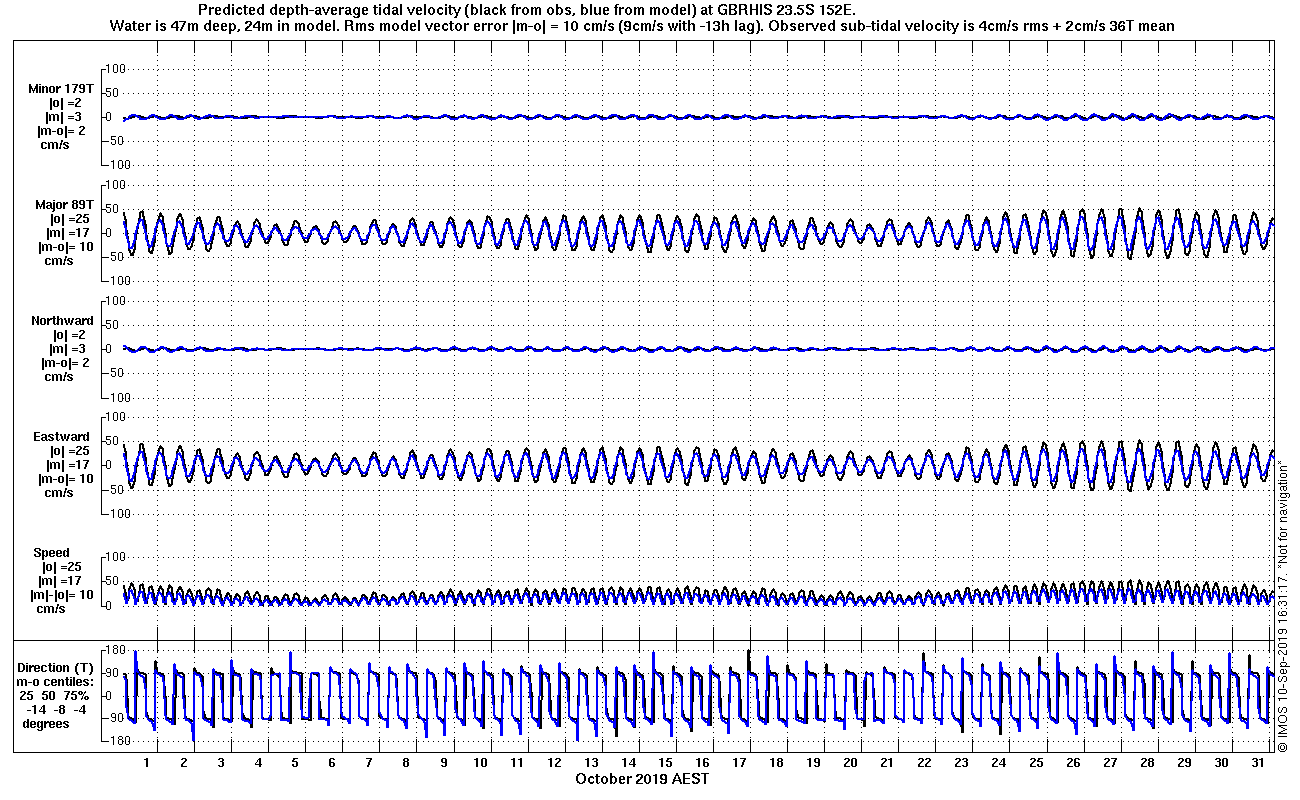Click day 17 on the date axis

tap(739, 763)
